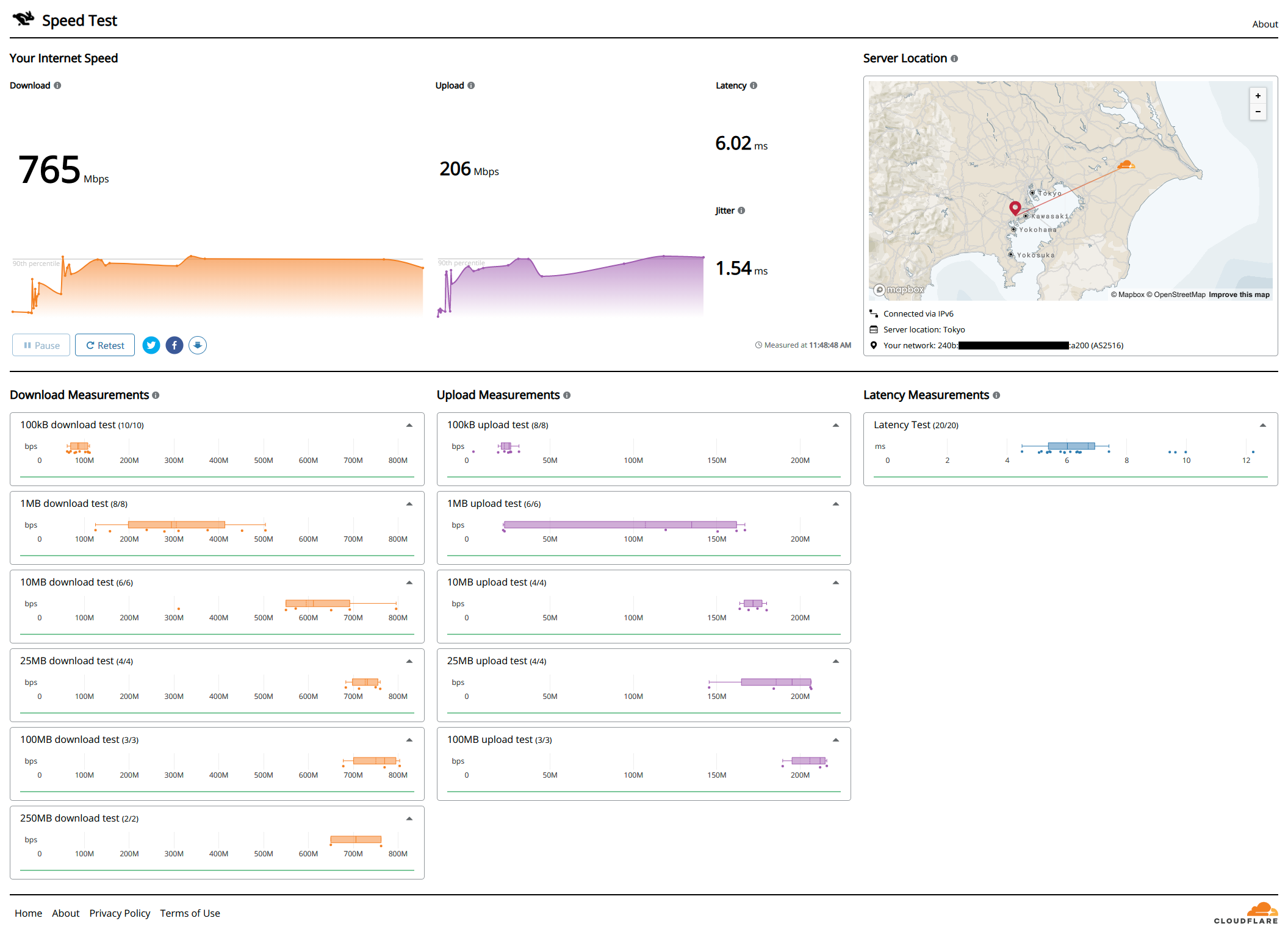Click the orange download speed chart

(x=218, y=285)
